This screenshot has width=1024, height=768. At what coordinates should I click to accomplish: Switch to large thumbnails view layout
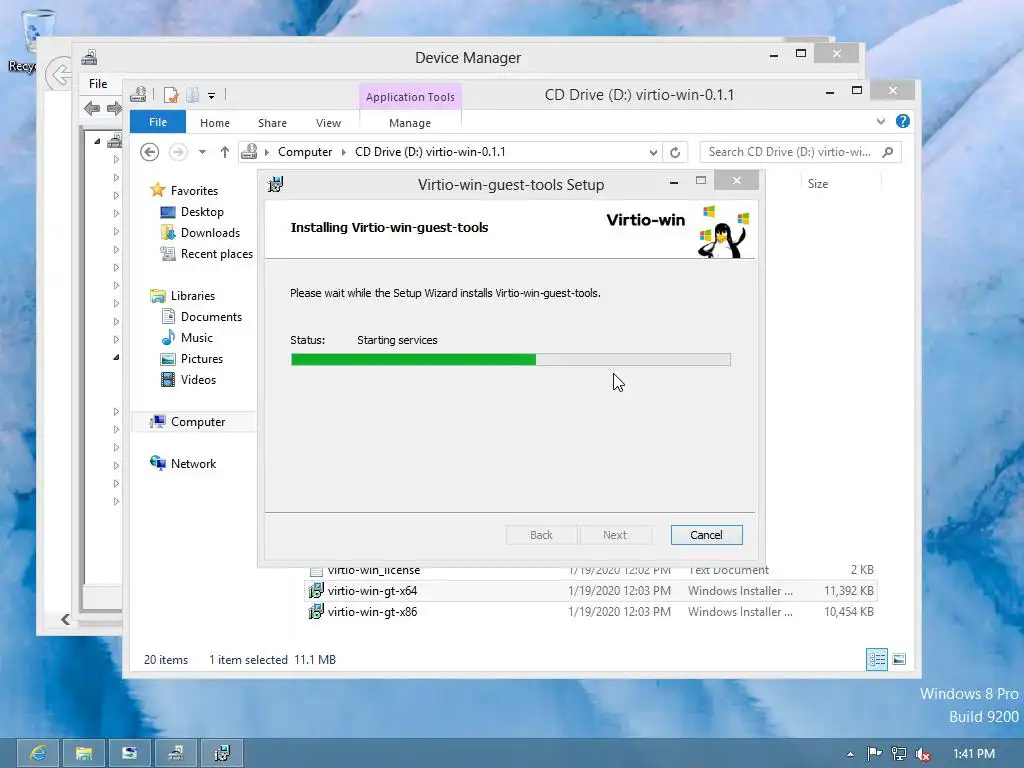pos(899,660)
